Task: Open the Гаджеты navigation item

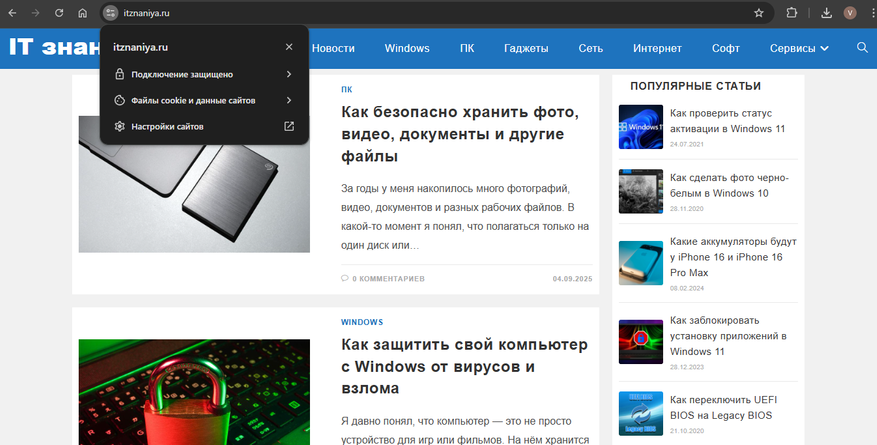Action: coord(526,49)
